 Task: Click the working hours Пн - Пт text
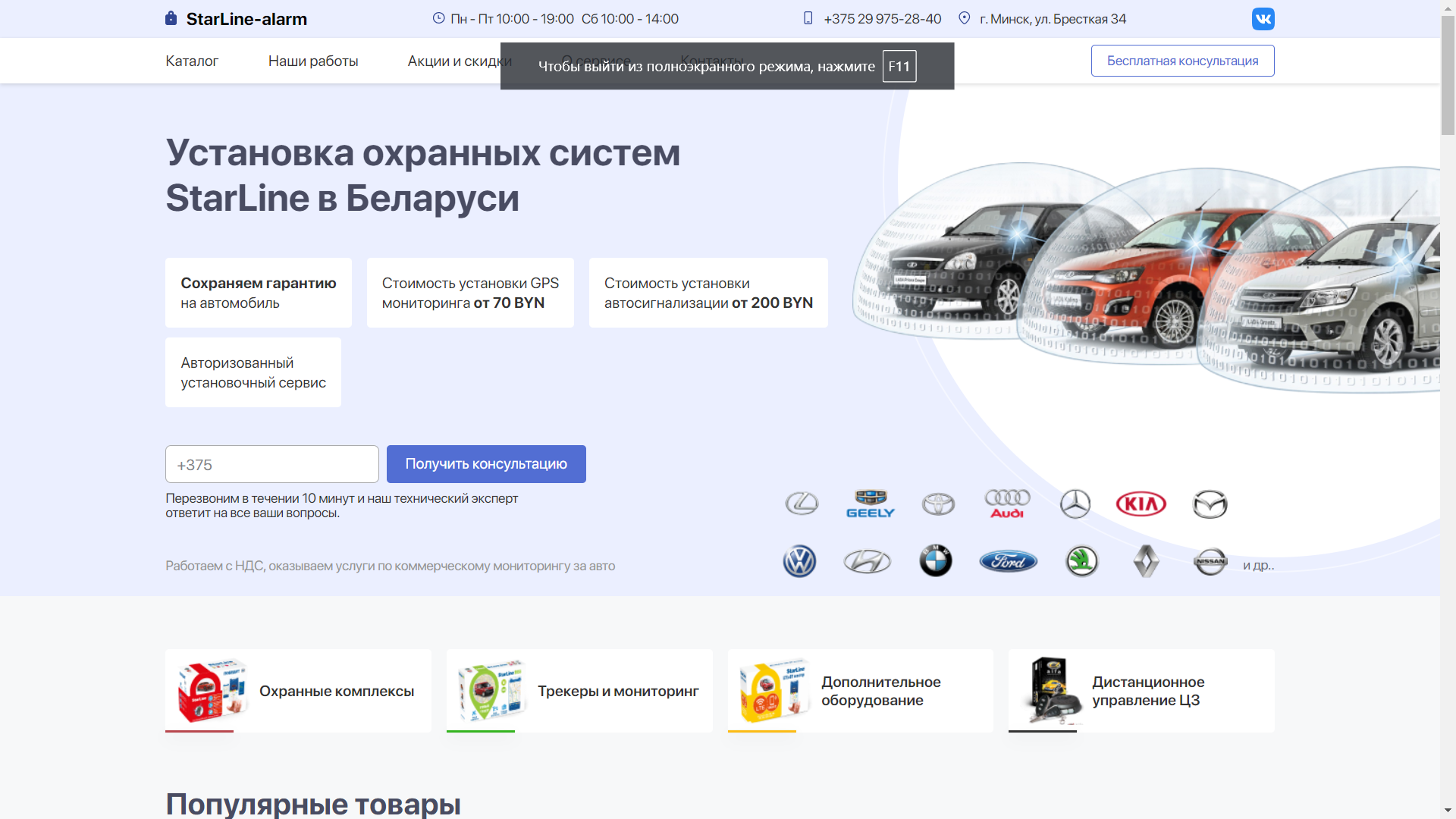point(513,19)
